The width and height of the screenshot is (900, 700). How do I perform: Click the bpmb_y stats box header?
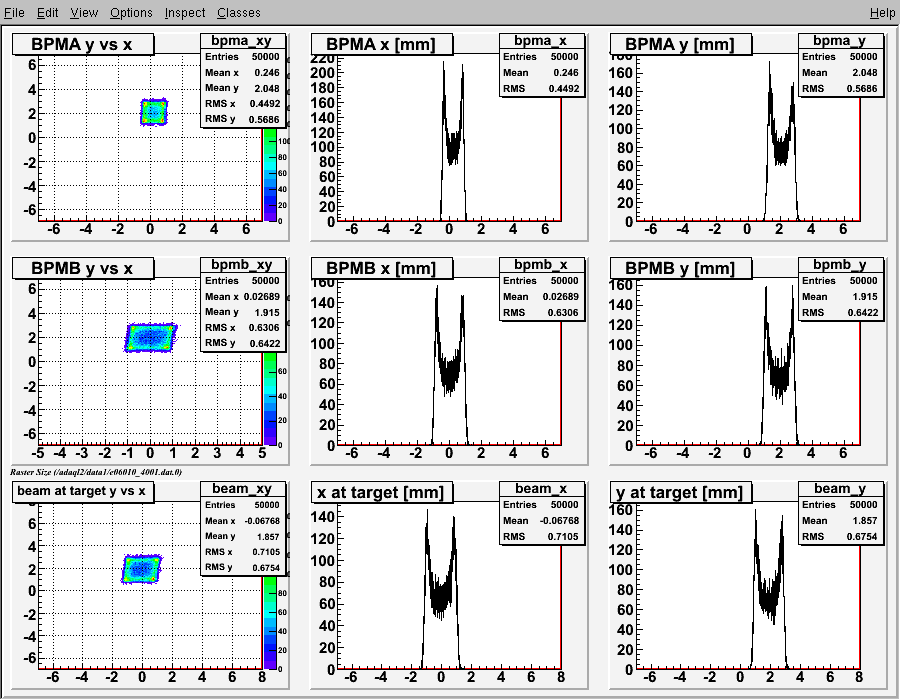pyautogui.click(x=840, y=265)
